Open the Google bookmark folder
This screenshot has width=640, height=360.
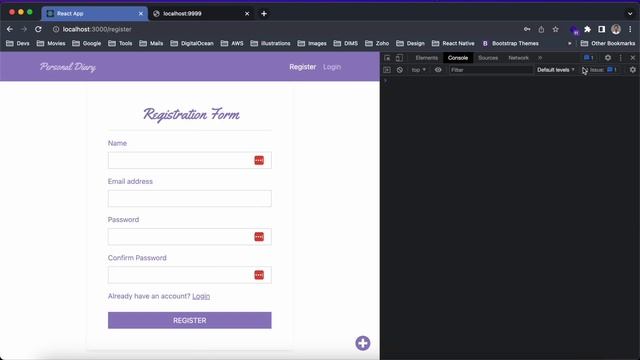point(87,43)
